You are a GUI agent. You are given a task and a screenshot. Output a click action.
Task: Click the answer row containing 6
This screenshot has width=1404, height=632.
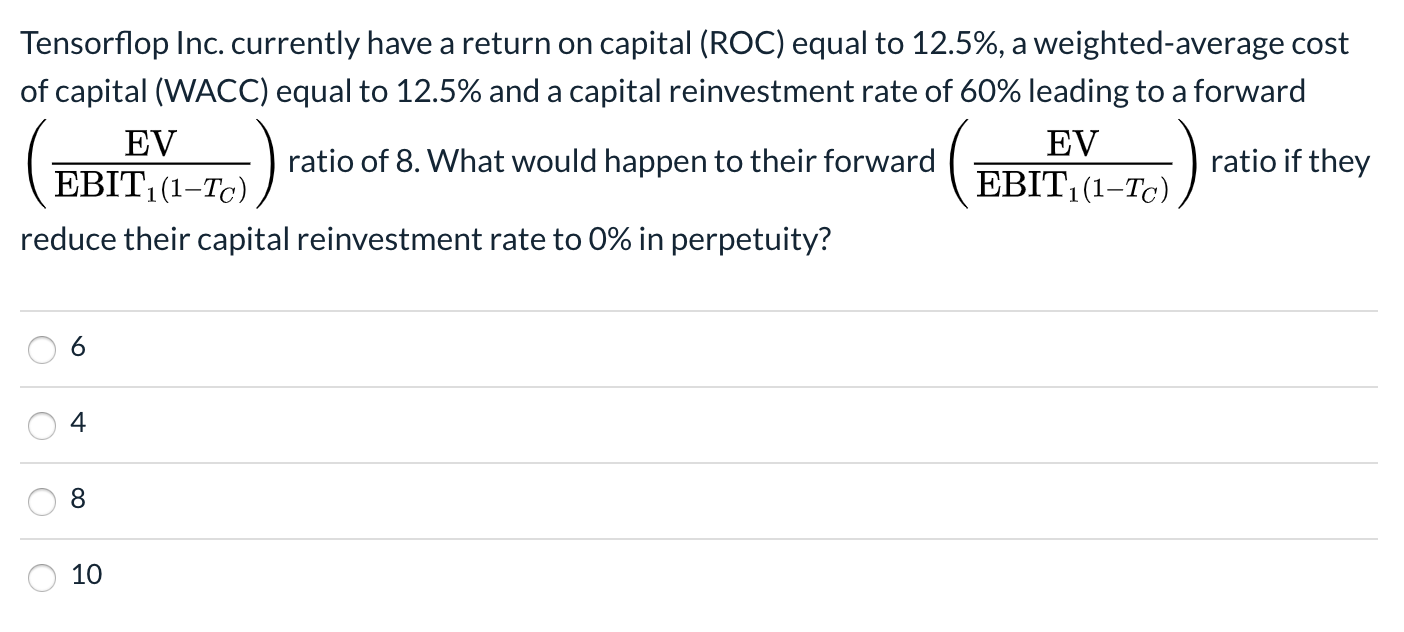(400, 349)
